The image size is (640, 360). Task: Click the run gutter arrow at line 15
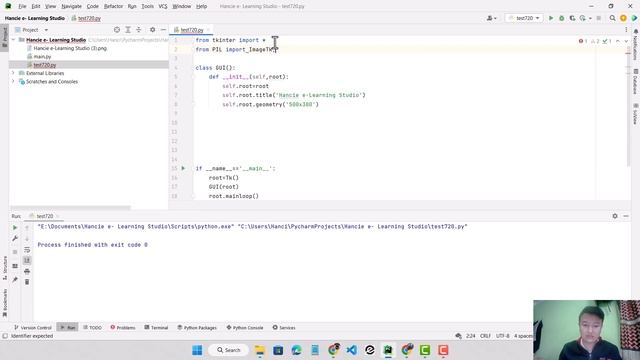[183, 168]
